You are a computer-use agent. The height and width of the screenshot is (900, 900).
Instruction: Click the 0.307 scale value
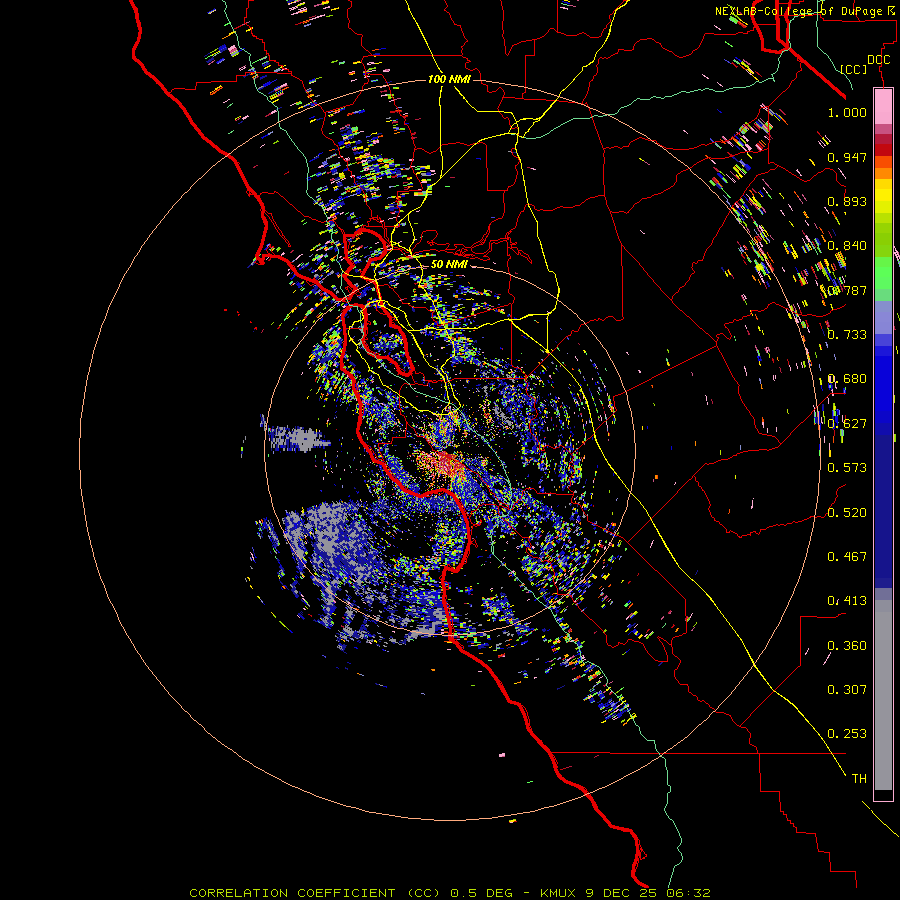[x=847, y=690]
